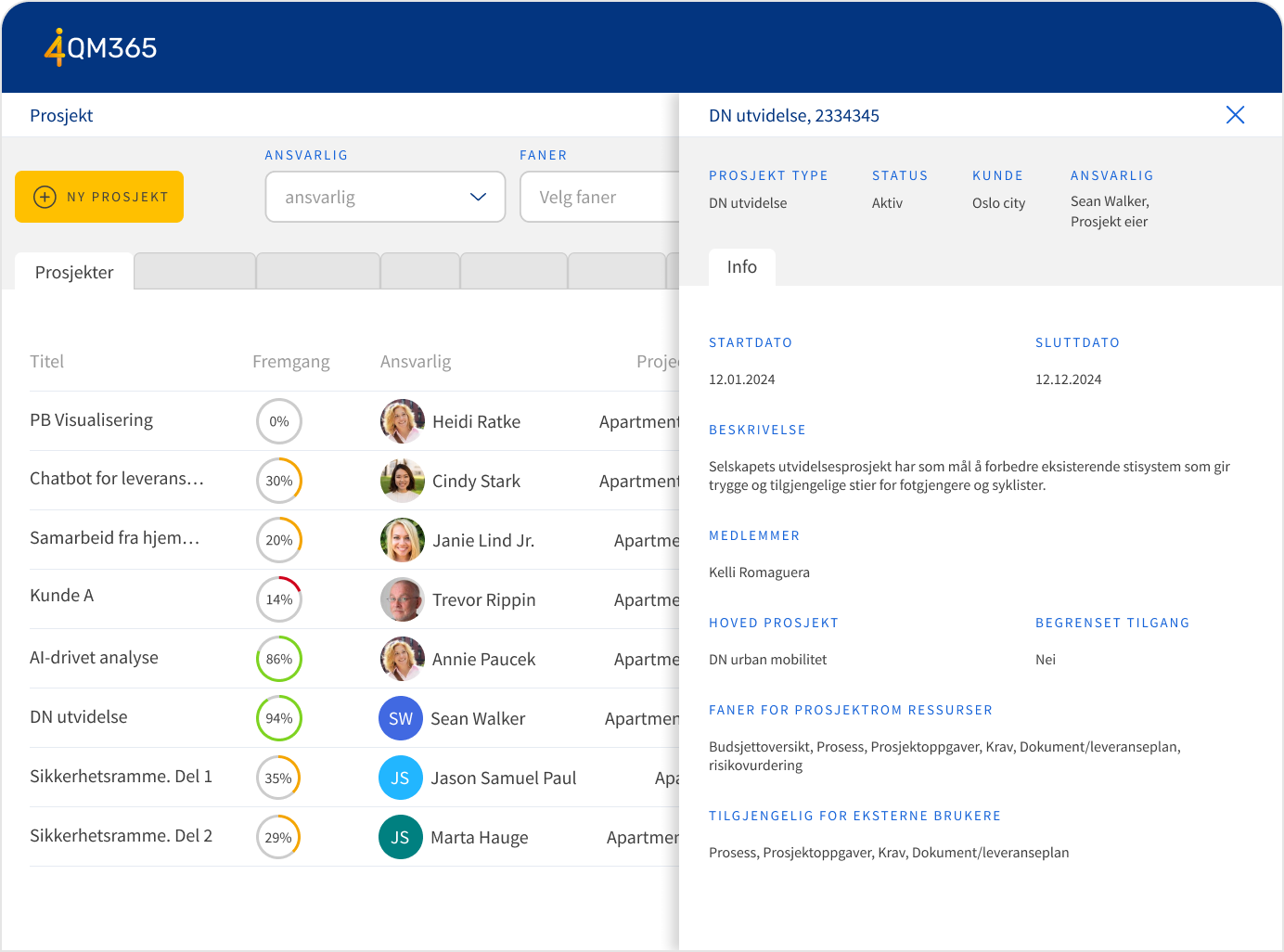Click Janie Lind Jr.'s avatar photo
1284x952 pixels.
[x=403, y=540]
